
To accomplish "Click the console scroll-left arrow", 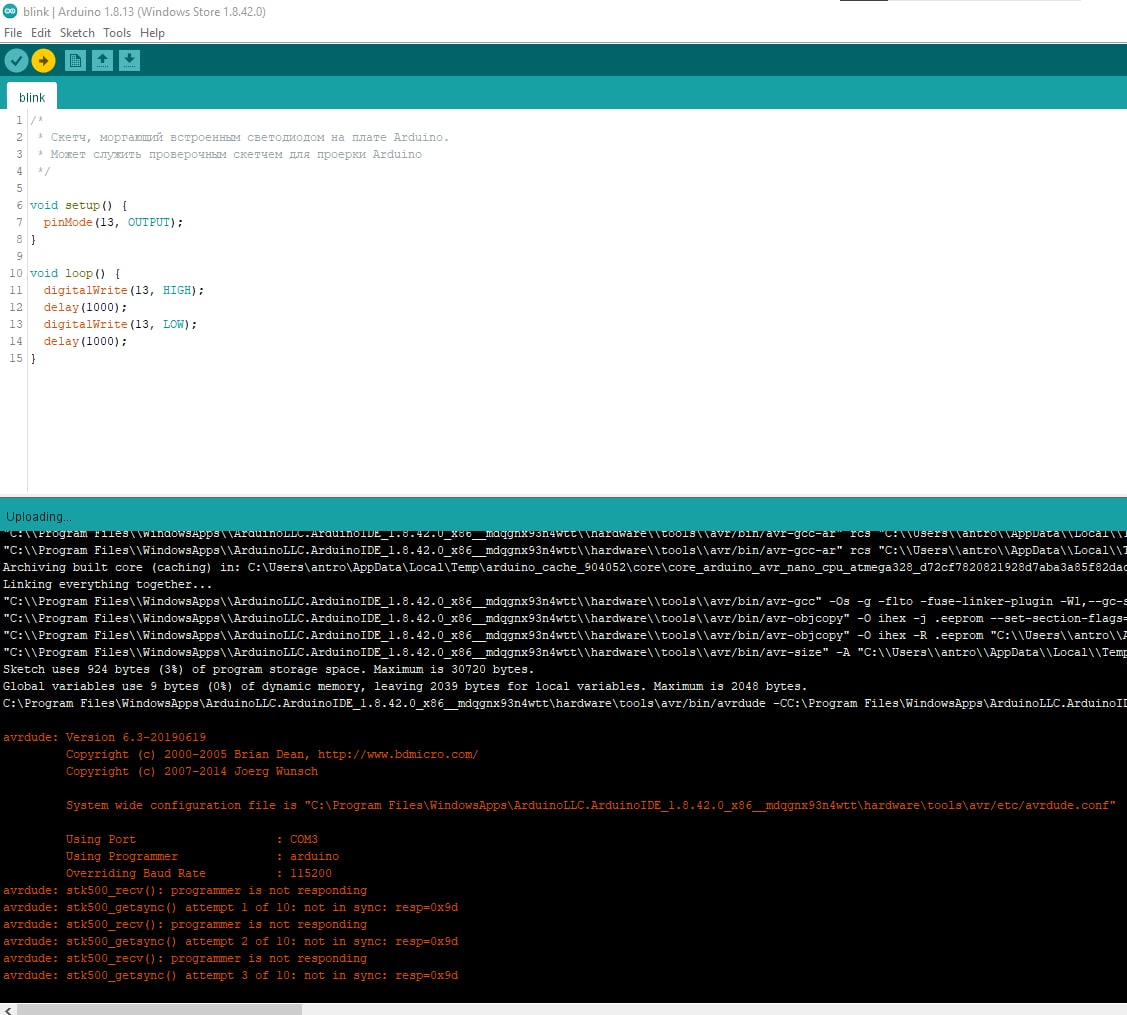I will (8, 1009).
